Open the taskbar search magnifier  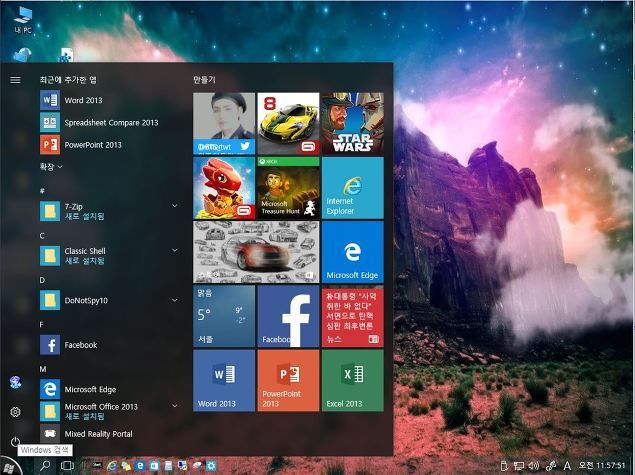point(45,466)
